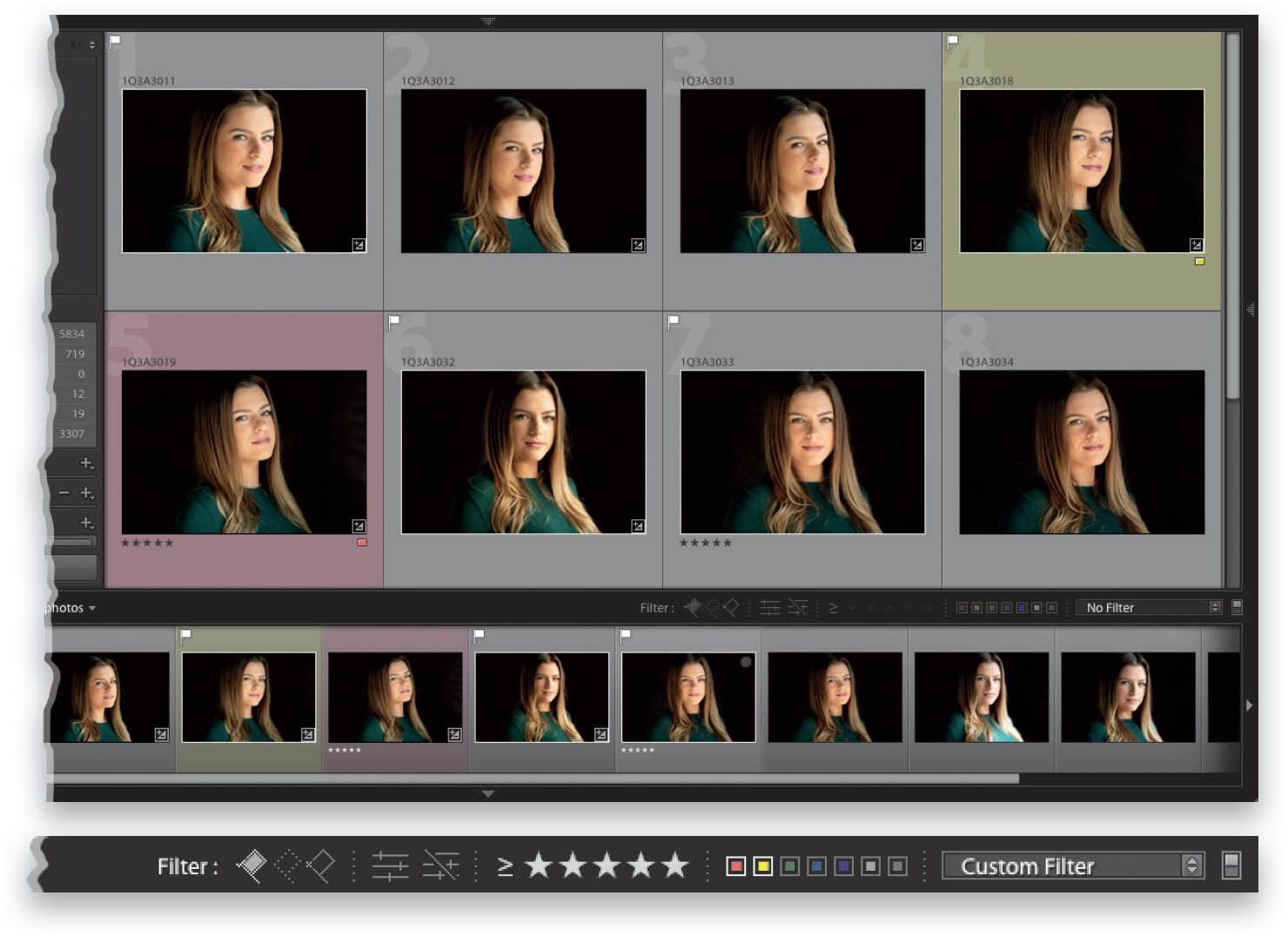
Task: Click flagged filter icon in enlarged filter bar
Action: [252, 866]
